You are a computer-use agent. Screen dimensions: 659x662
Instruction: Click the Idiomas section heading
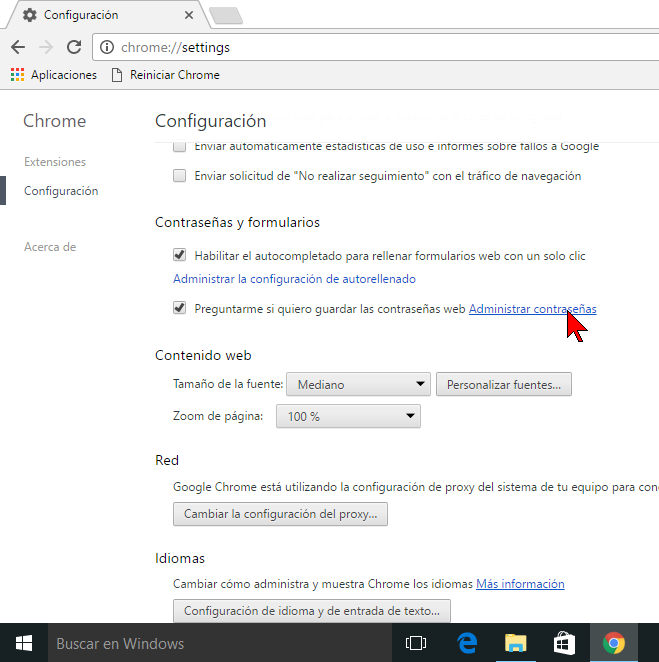[180, 558]
